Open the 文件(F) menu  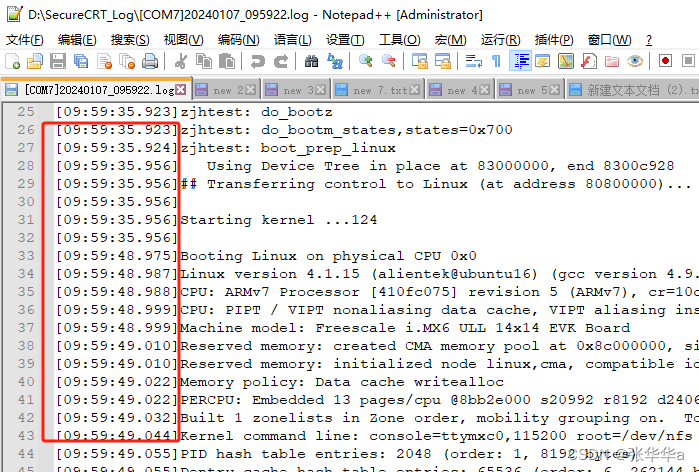[x=25, y=40]
